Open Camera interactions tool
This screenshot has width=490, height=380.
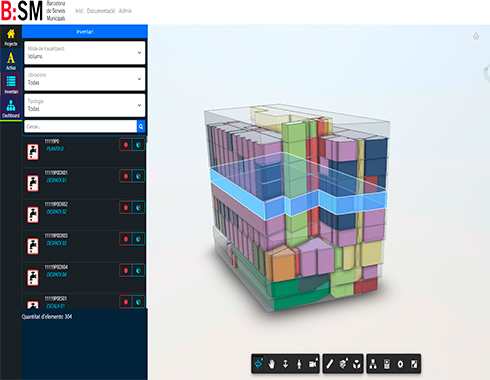(313, 364)
